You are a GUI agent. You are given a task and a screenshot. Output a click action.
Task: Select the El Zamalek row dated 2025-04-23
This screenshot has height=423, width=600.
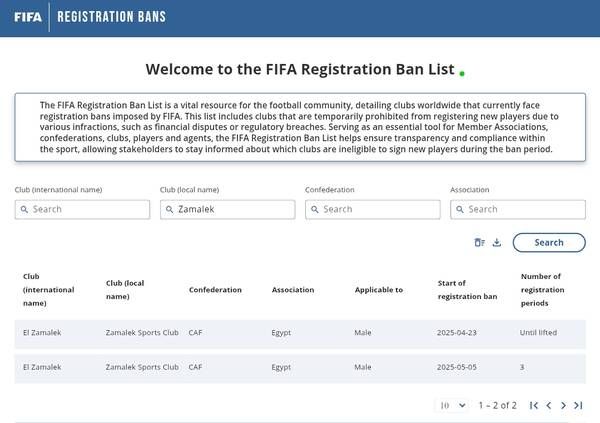[300, 332]
